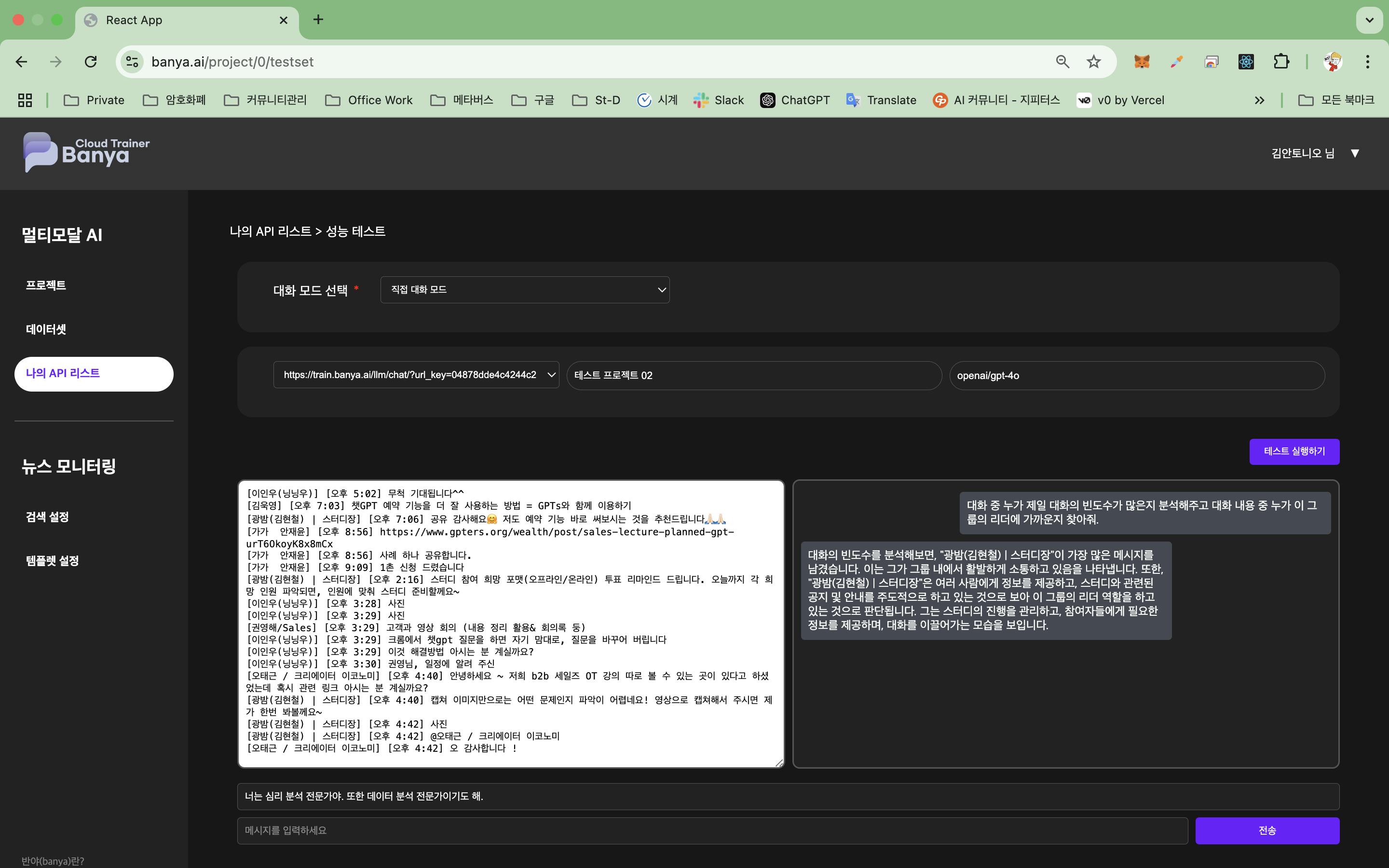Bookmark this page with the star icon
This screenshot has height=868, width=1389.
click(x=1093, y=61)
